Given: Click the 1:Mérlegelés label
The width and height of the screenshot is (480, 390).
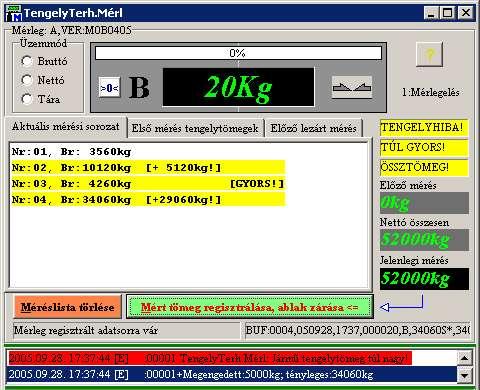Looking at the screenshot, I should point(430,92).
